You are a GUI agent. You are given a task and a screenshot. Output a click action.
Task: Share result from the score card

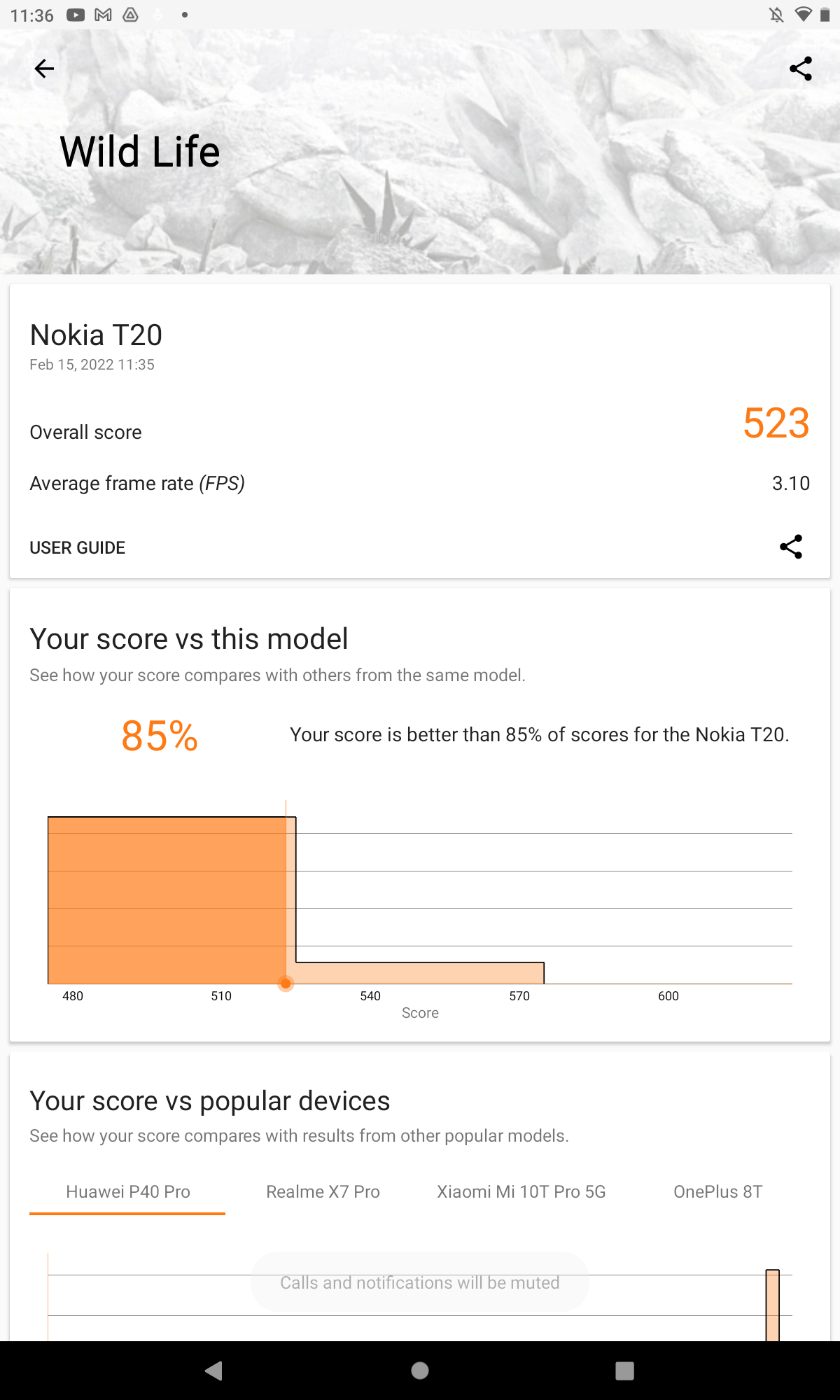coord(790,547)
